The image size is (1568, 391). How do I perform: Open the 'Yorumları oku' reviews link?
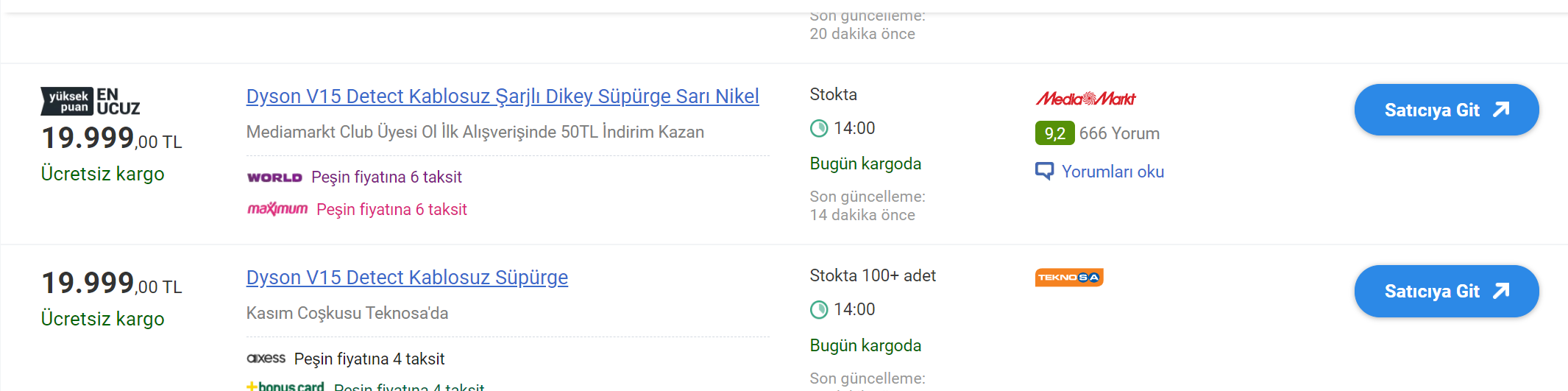pos(1113,172)
